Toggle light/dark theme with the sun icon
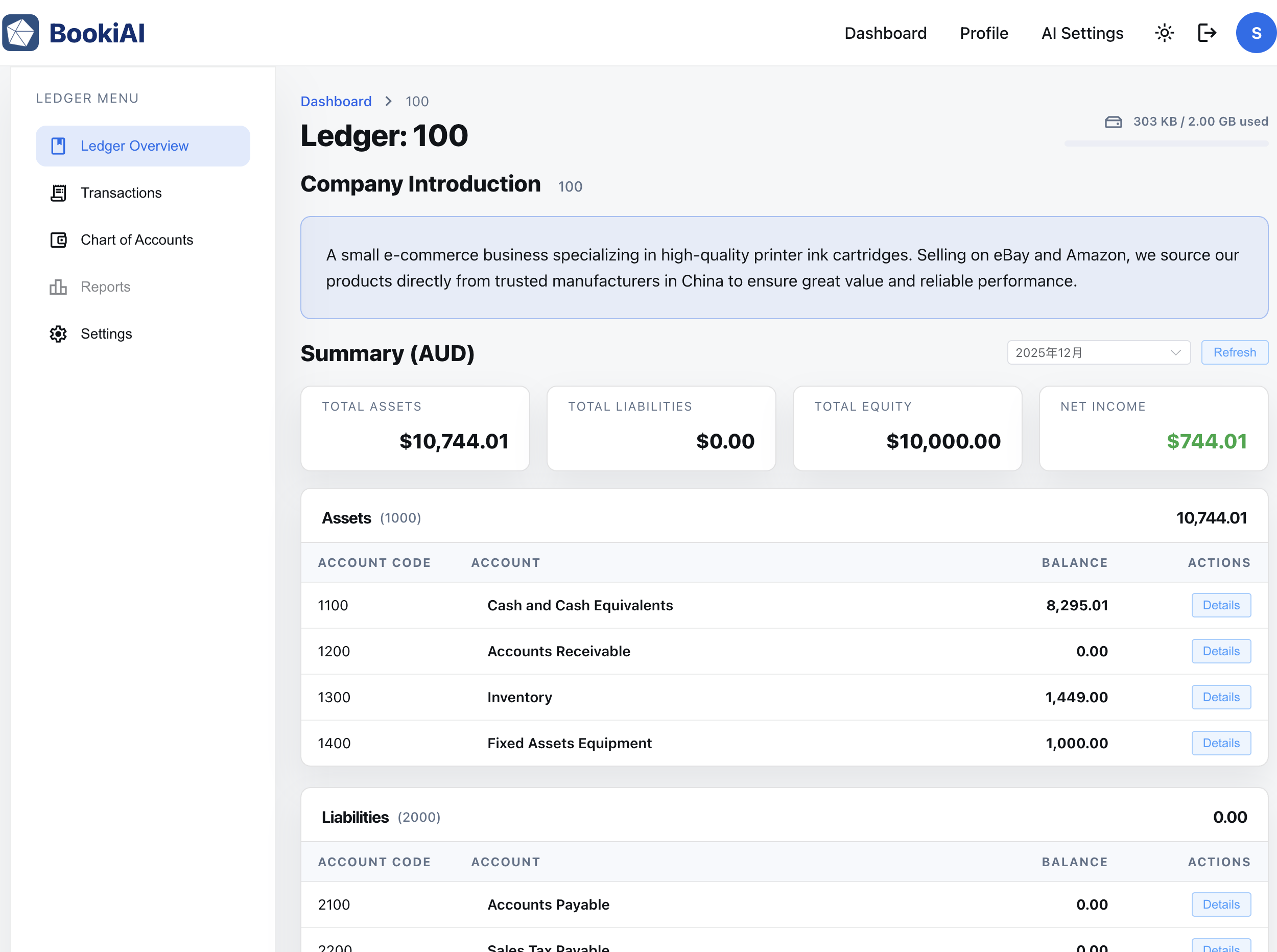 (x=1164, y=33)
